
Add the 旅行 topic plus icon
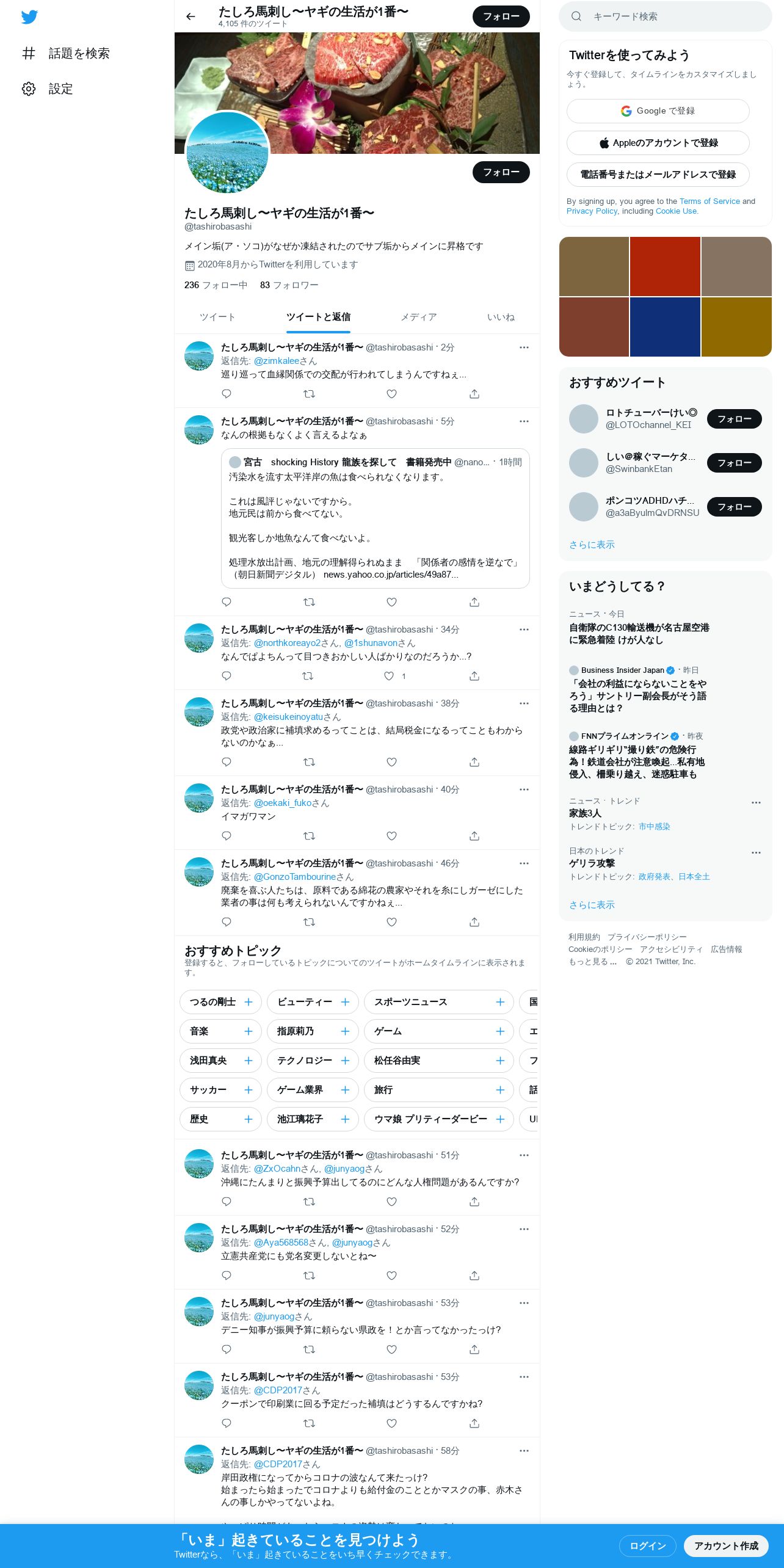pos(500,1090)
